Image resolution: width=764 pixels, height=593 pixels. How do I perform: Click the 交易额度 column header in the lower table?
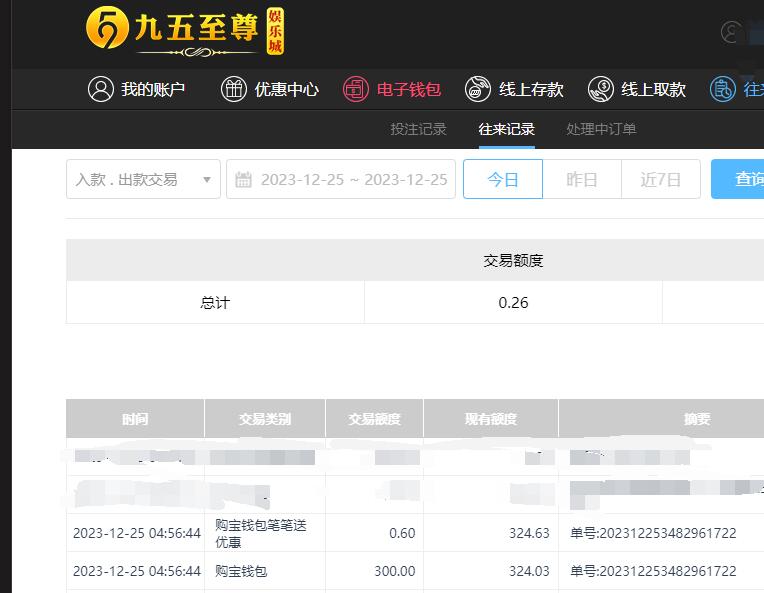(x=374, y=419)
